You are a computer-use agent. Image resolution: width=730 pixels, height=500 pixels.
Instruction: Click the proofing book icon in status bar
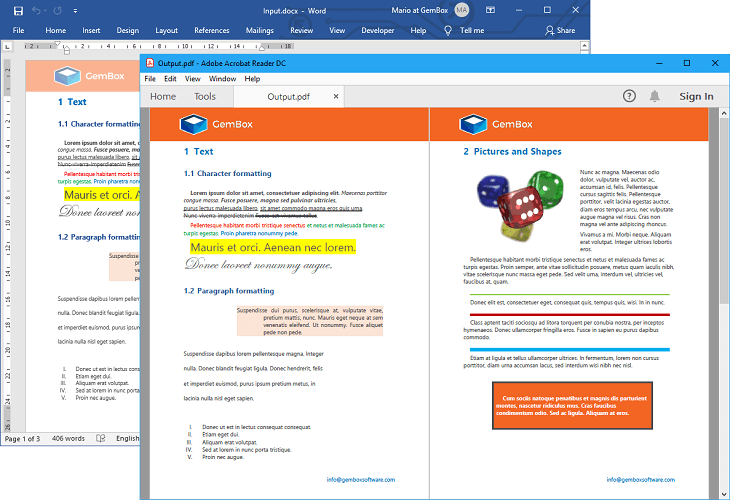(102, 439)
